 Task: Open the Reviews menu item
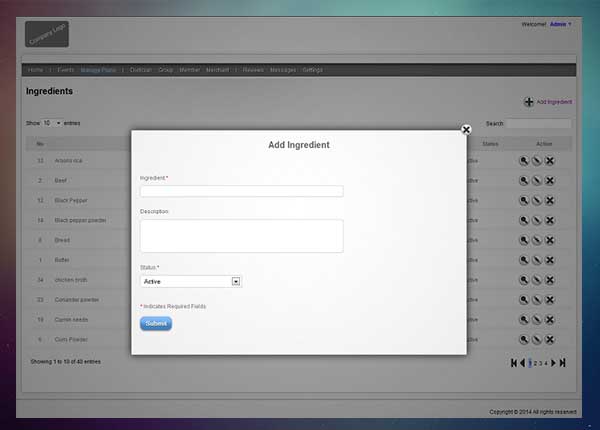pos(253,70)
